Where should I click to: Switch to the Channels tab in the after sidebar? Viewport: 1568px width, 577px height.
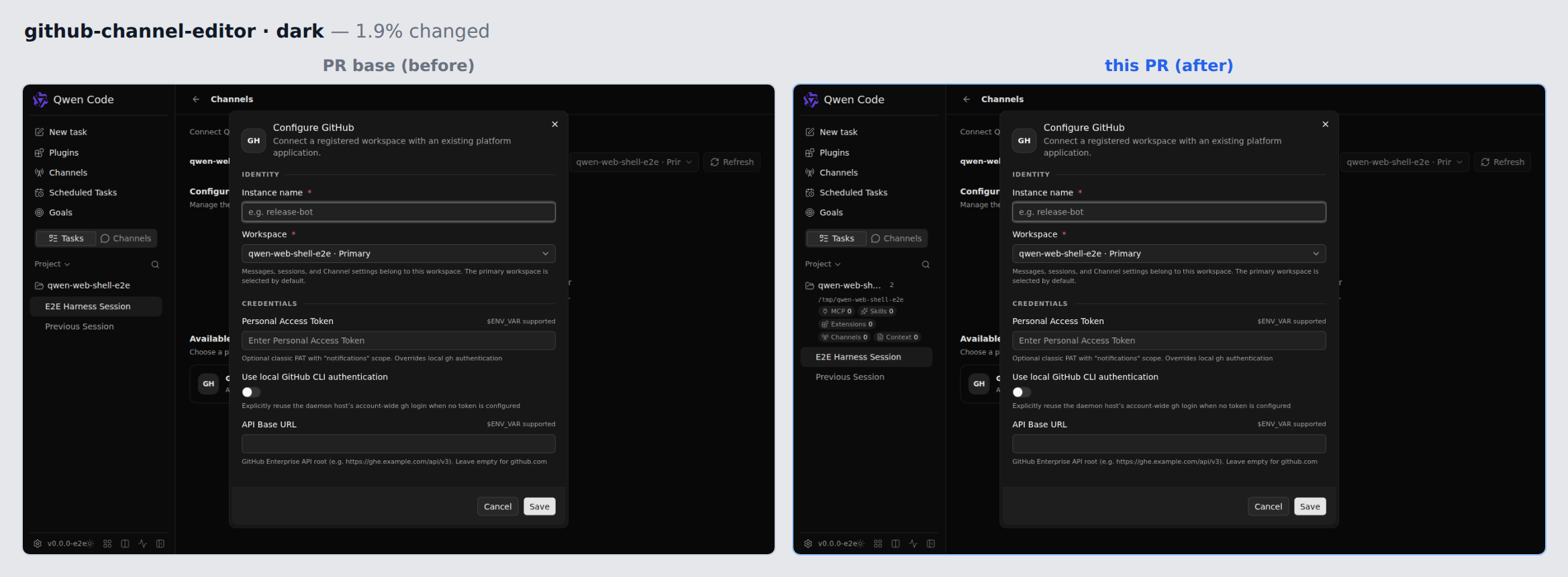(x=896, y=238)
